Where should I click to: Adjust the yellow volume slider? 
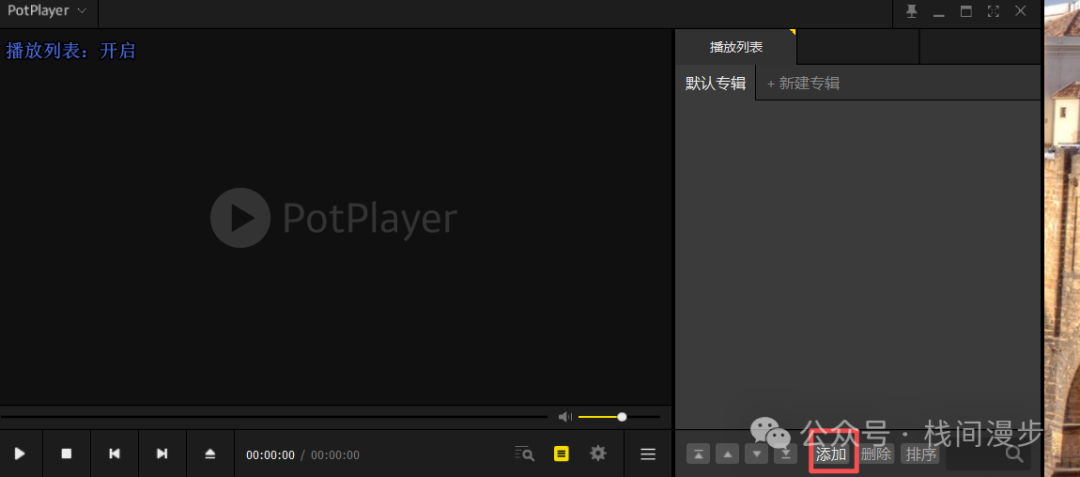click(619, 416)
